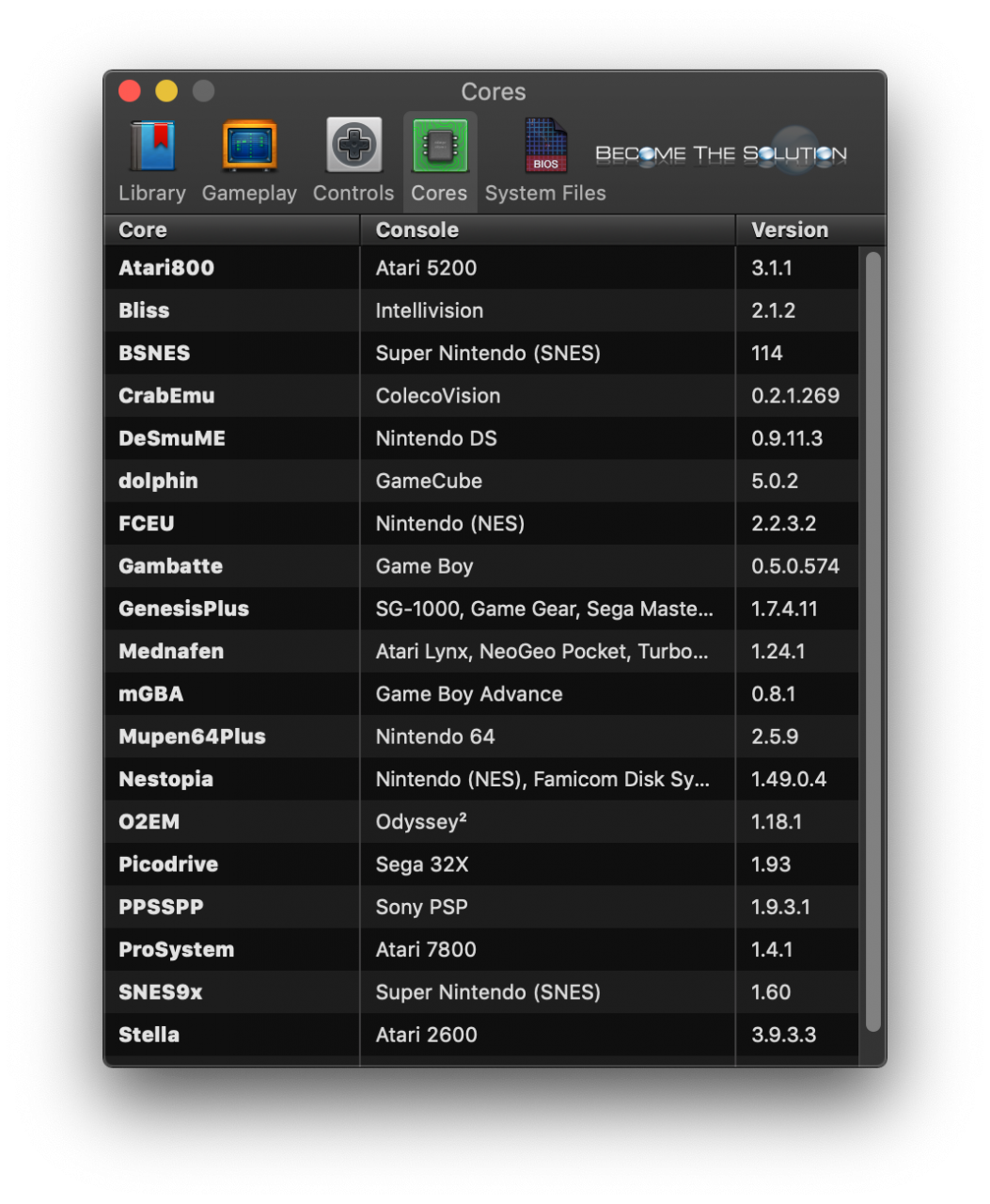
Task: Select the O2EM core row
Action: coord(481,822)
